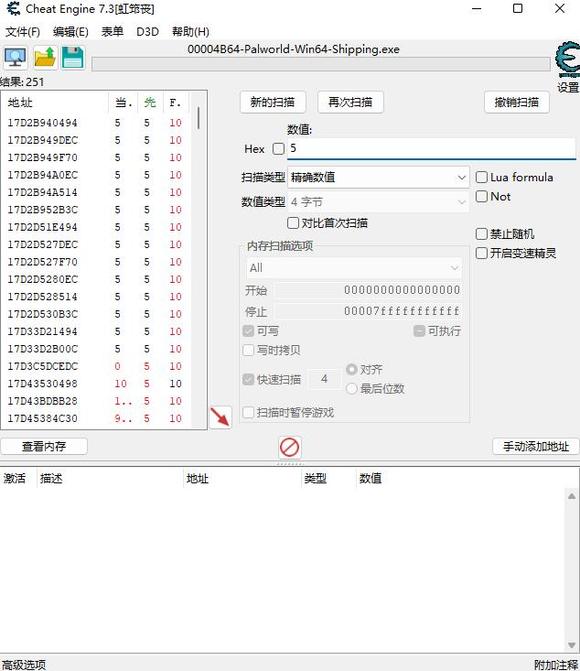This screenshot has height=671, width=580.
Task: Click the 查看内存 button
Action: pos(44,446)
